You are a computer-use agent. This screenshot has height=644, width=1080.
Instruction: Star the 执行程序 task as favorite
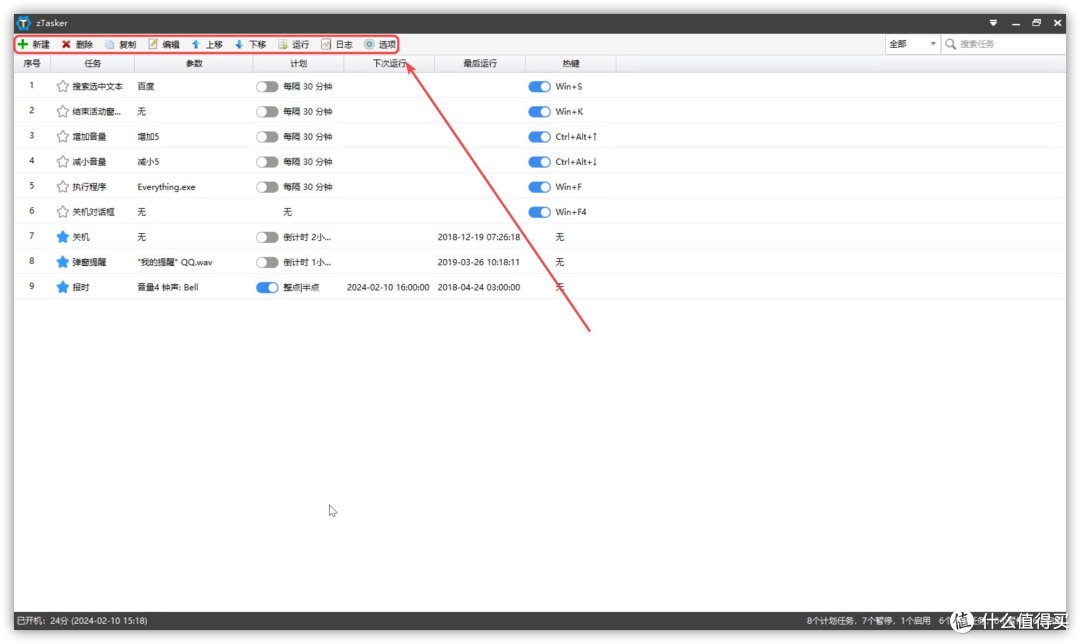[63, 187]
